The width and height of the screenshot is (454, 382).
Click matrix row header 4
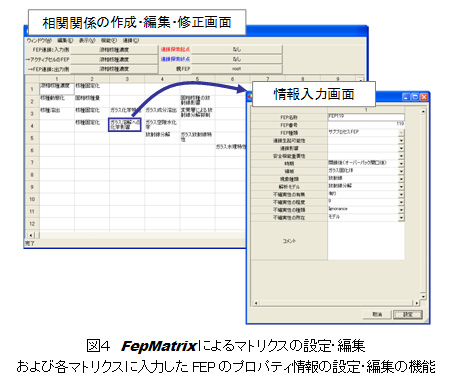[x=32, y=126]
